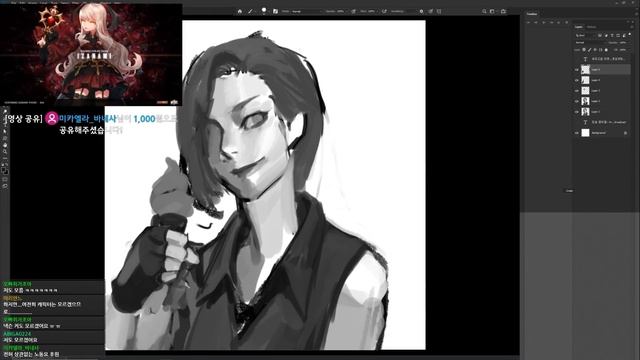Open Timeline playback settings gear
The height and width of the screenshot is (360, 640).
click(x=567, y=22)
